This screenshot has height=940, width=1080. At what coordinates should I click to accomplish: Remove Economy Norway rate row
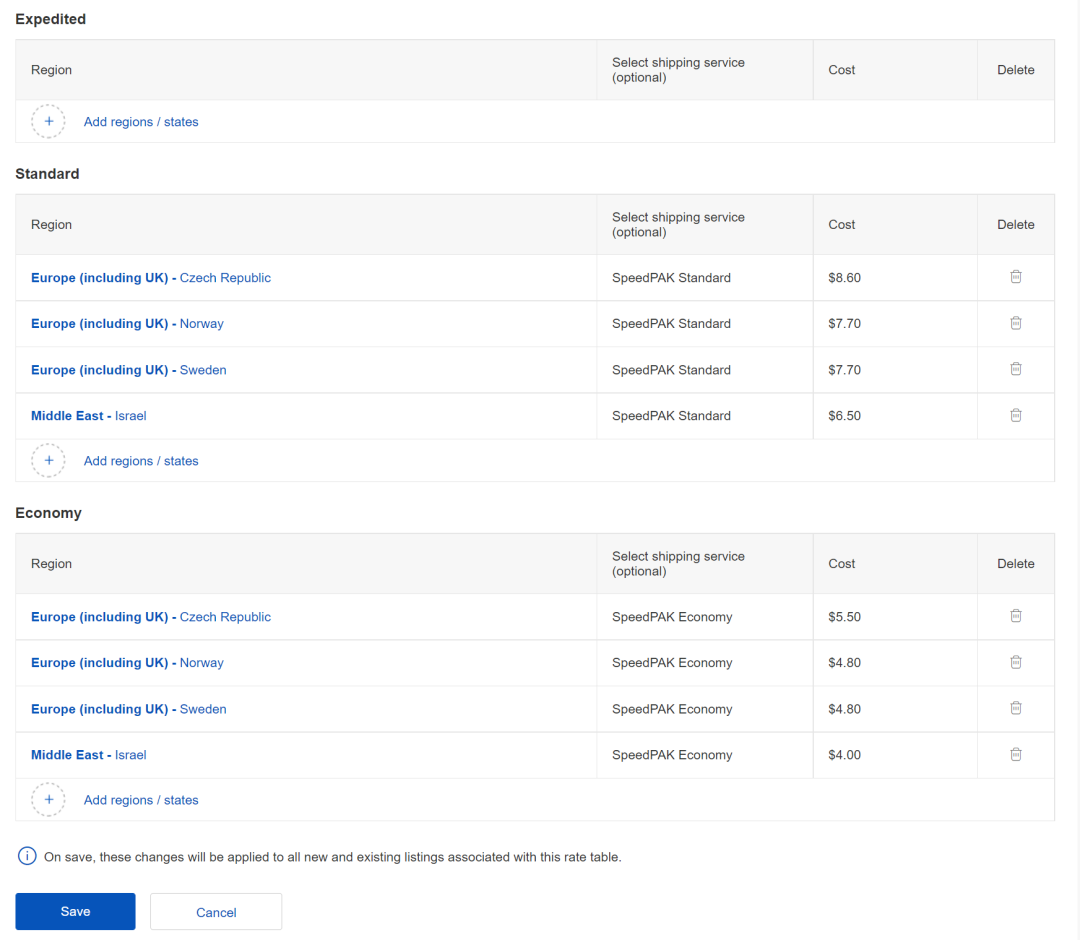(x=1015, y=662)
